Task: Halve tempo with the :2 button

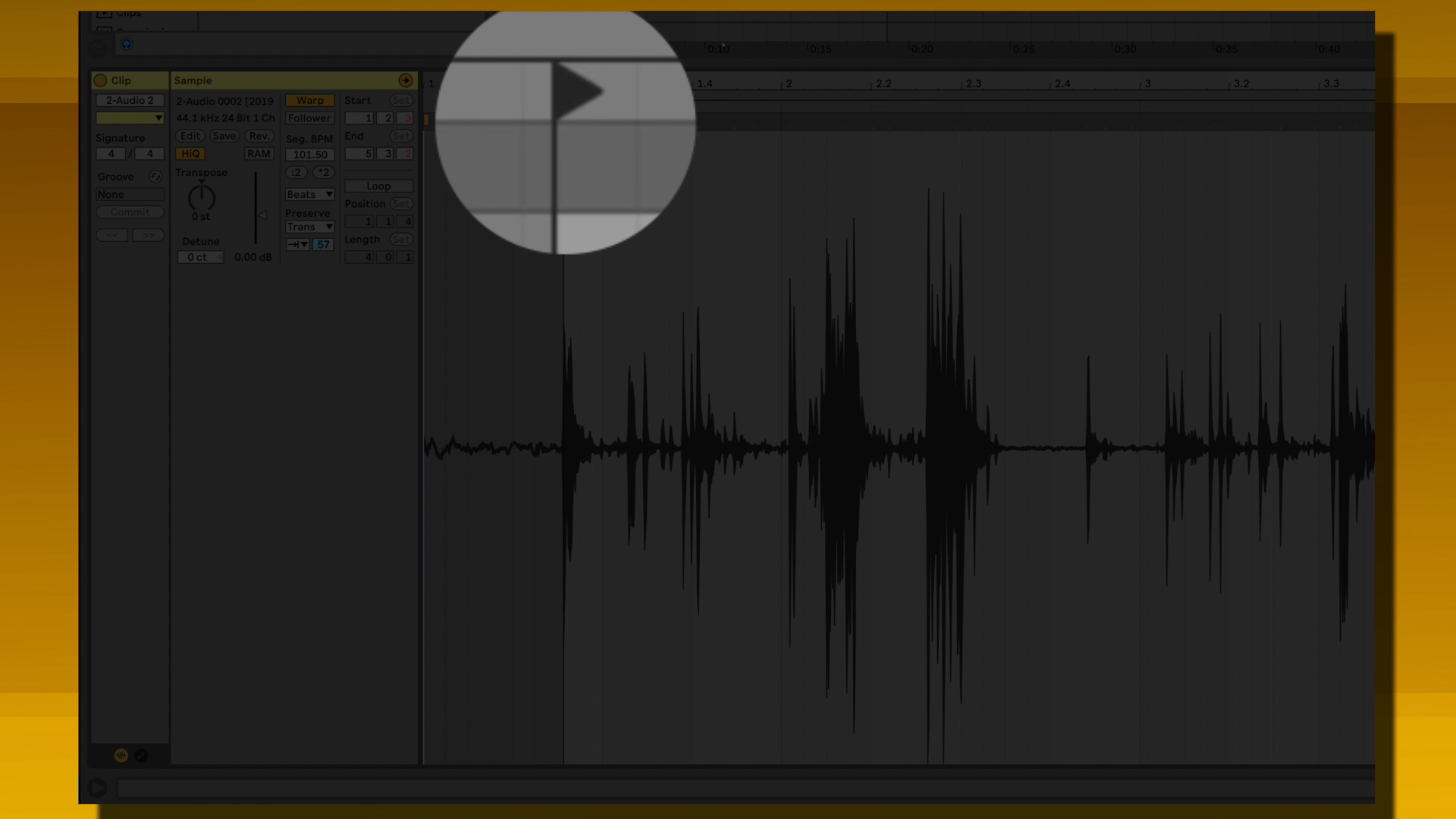Action: pos(297,172)
